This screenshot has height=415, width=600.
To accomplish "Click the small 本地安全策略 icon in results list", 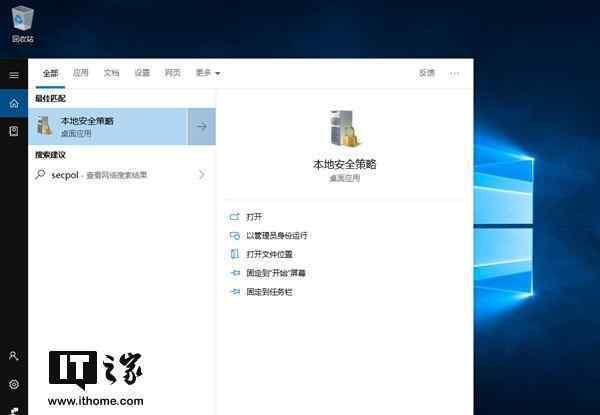I will [x=44, y=125].
